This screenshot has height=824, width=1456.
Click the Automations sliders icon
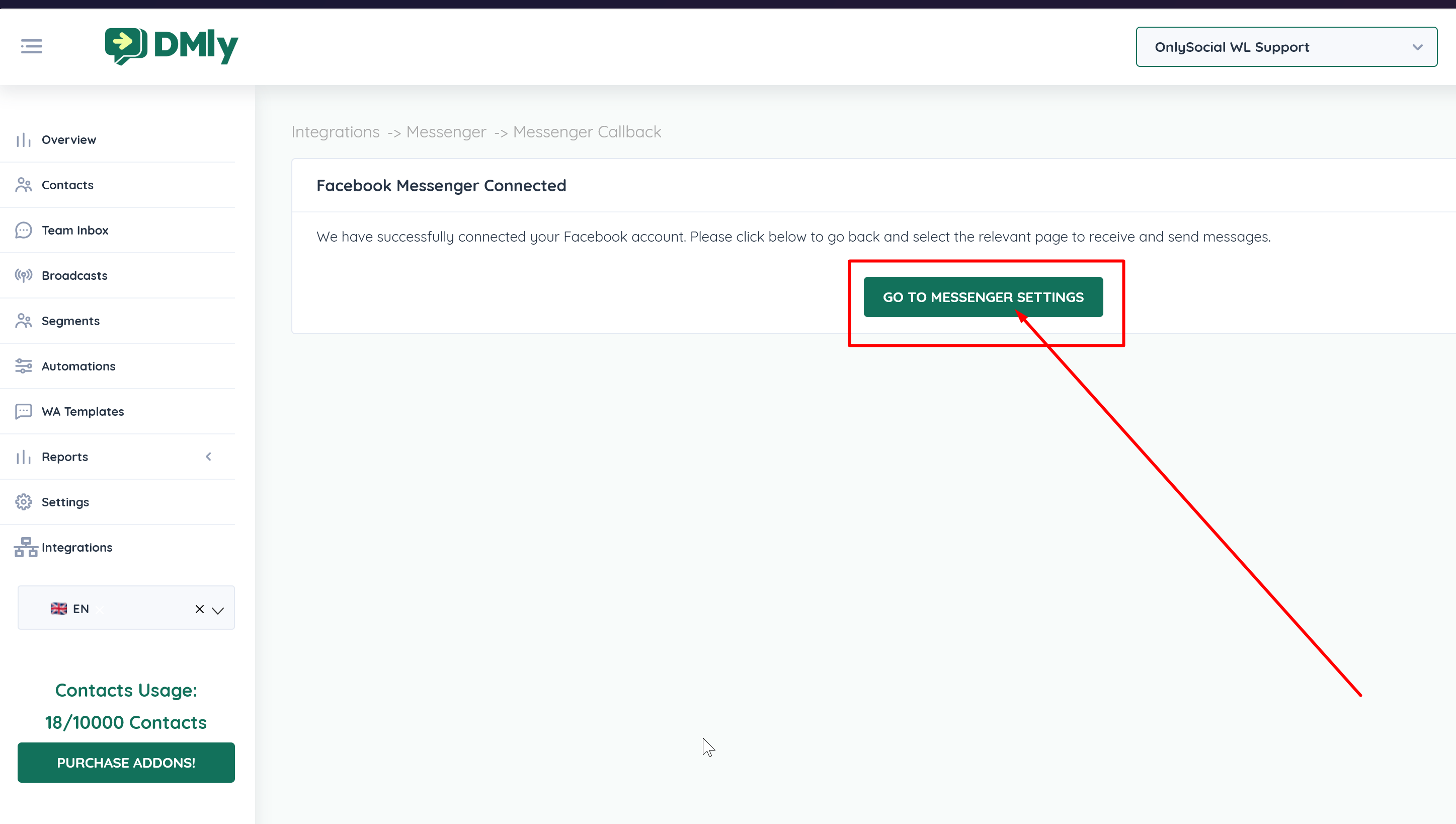23,366
